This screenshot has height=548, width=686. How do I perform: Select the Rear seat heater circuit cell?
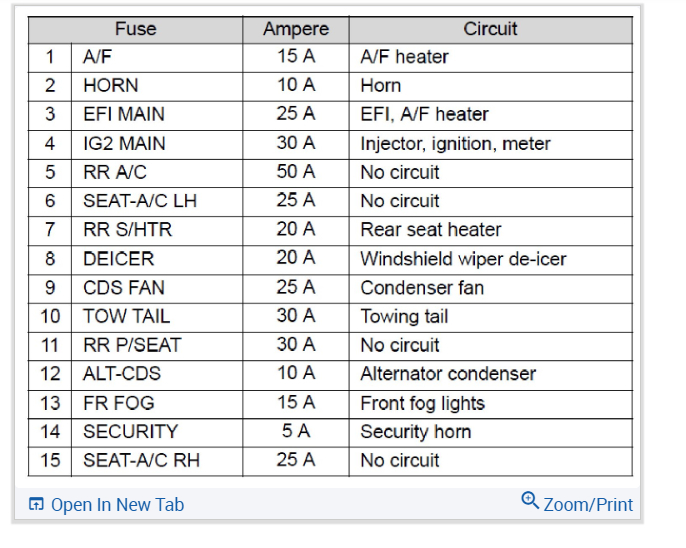431,230
